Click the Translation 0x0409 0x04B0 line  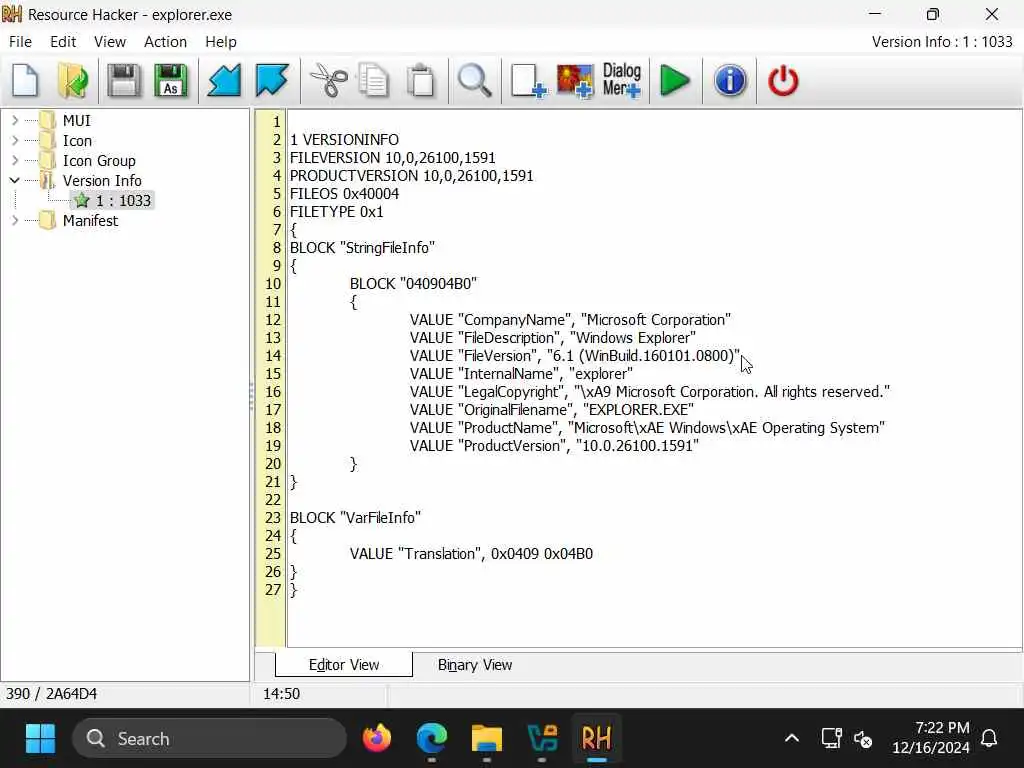tap(471, 554)
